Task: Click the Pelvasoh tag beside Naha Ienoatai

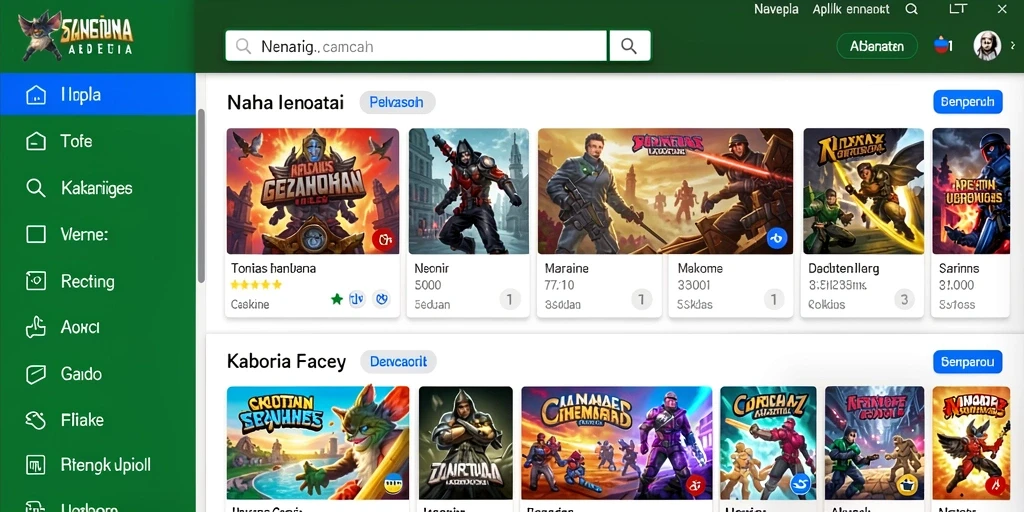Action: 396,103
